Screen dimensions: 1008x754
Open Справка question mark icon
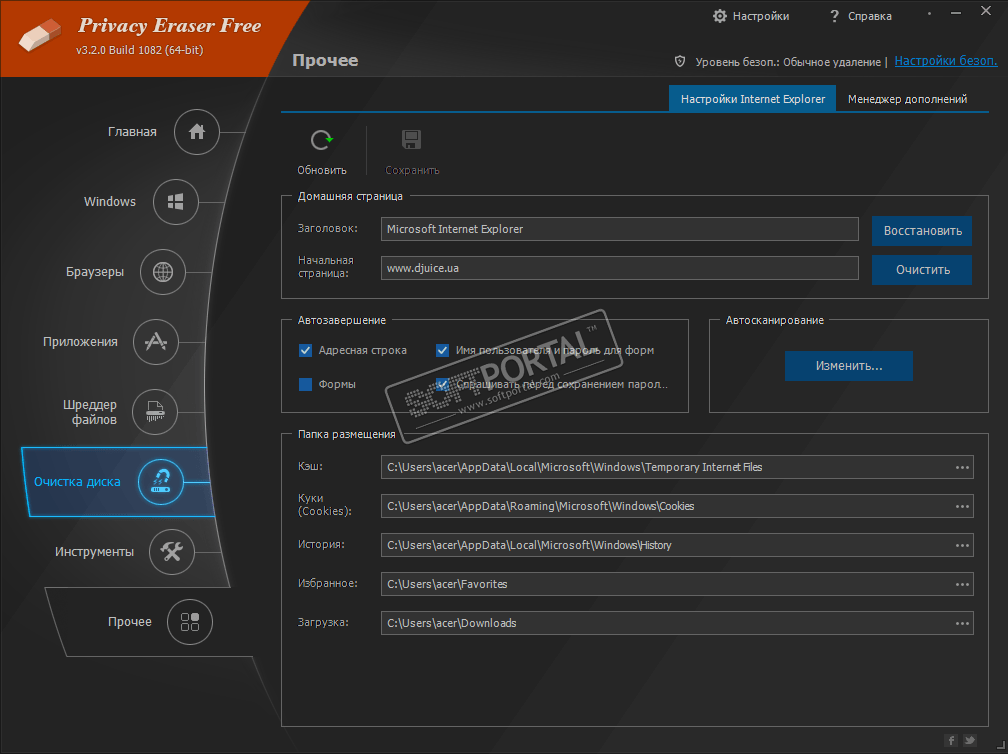[834, 16]
